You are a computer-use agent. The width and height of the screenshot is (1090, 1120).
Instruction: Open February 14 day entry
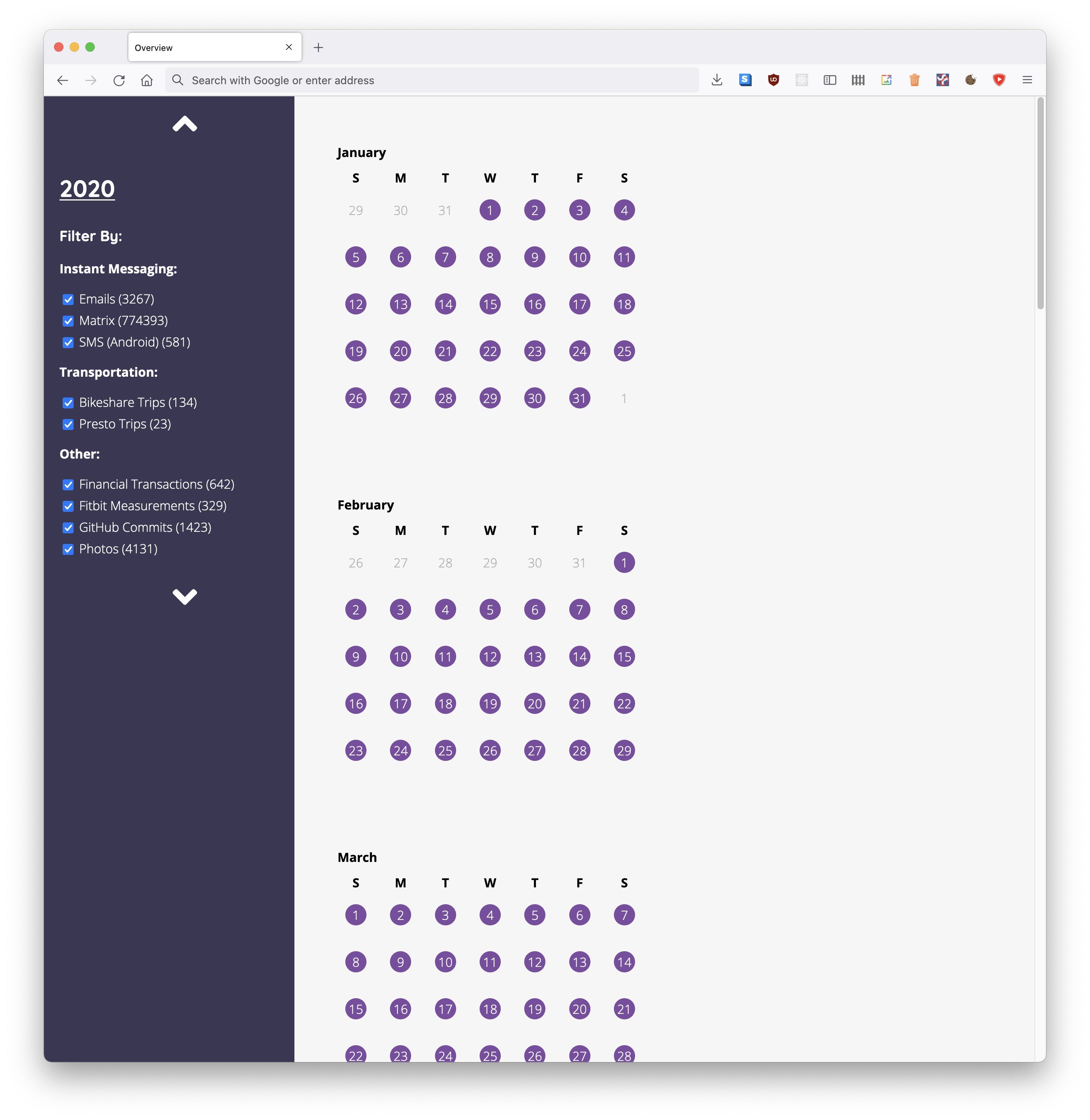coord(579,656)
